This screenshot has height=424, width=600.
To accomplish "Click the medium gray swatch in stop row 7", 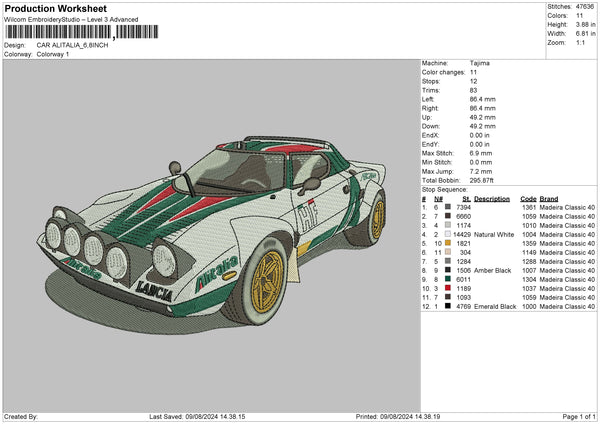I will (x=448, y=261).
